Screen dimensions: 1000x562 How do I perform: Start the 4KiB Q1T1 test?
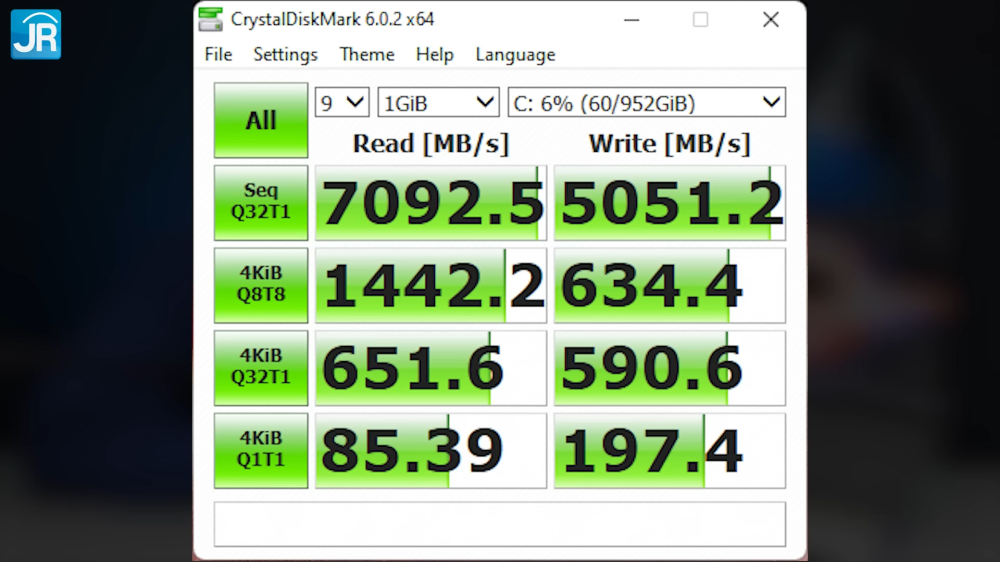click(261, 450)
